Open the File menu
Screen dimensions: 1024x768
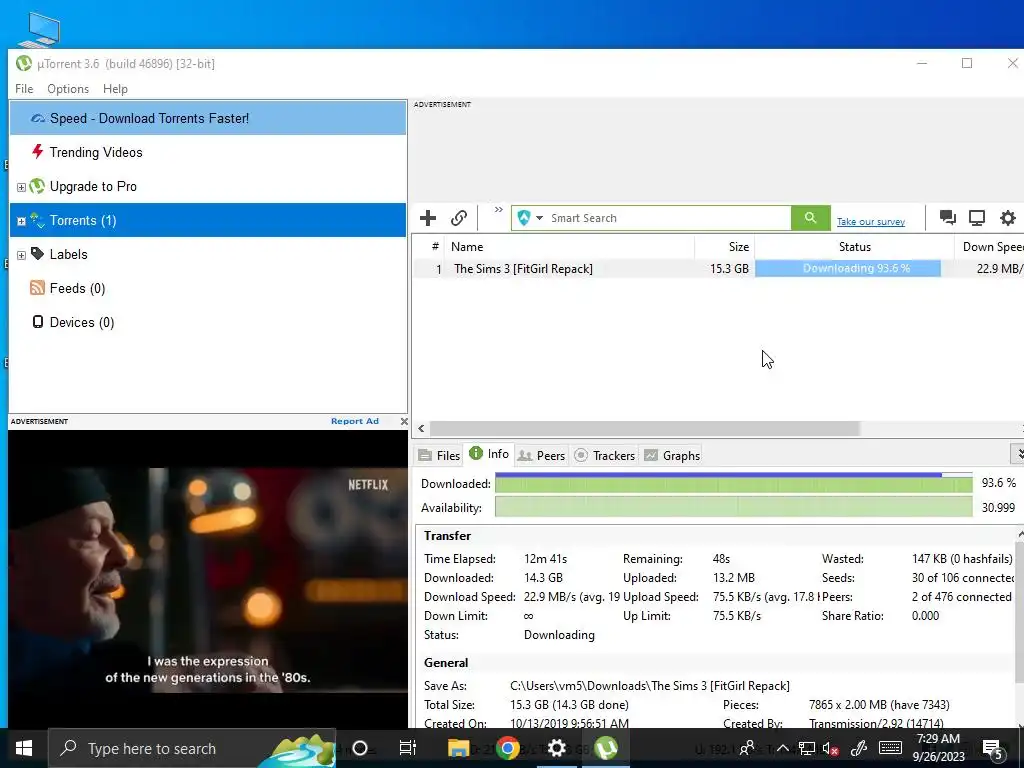24,89
